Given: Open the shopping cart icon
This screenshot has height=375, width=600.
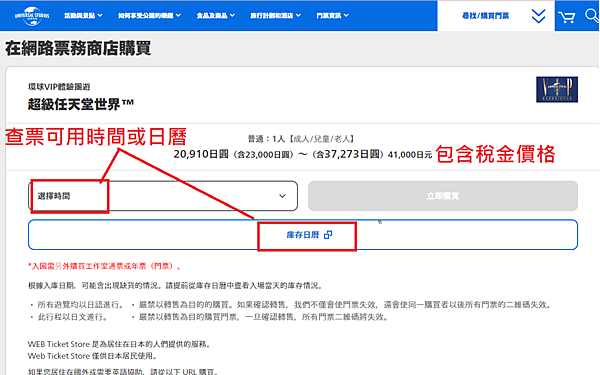Looking at the screenshot, I should point(567,17).
